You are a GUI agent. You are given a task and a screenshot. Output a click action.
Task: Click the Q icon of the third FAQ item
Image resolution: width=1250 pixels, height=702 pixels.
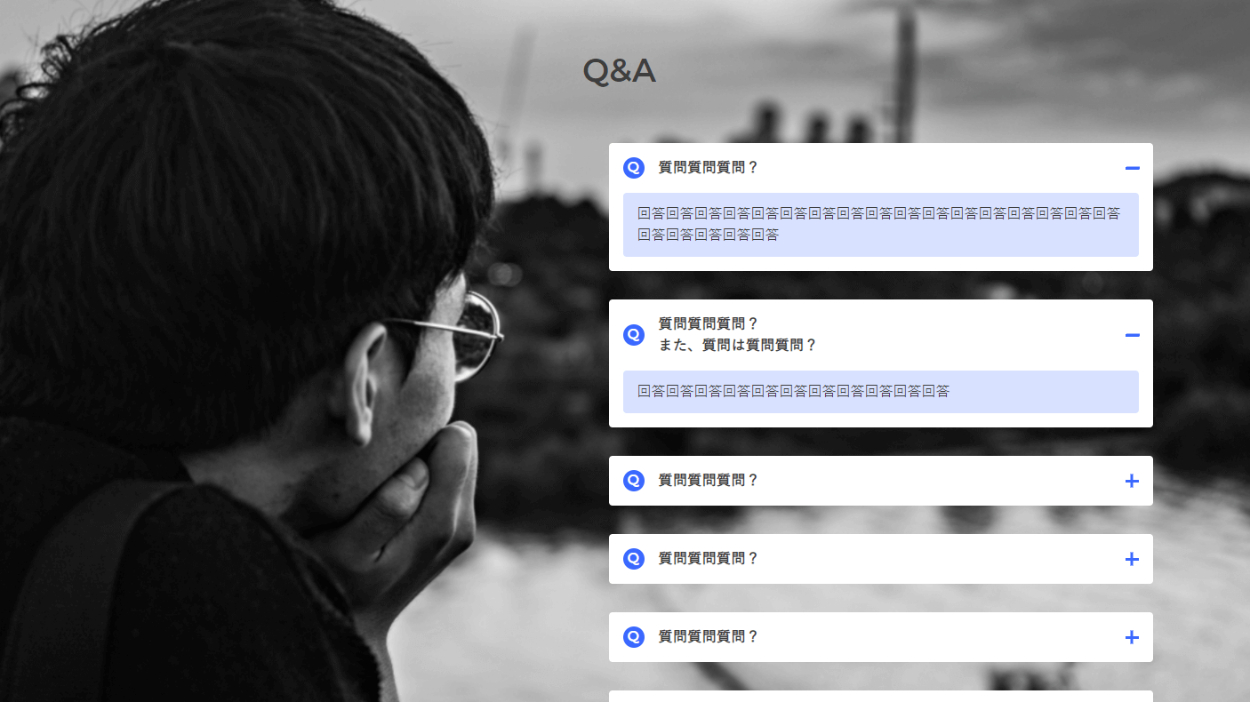(634, 481)
